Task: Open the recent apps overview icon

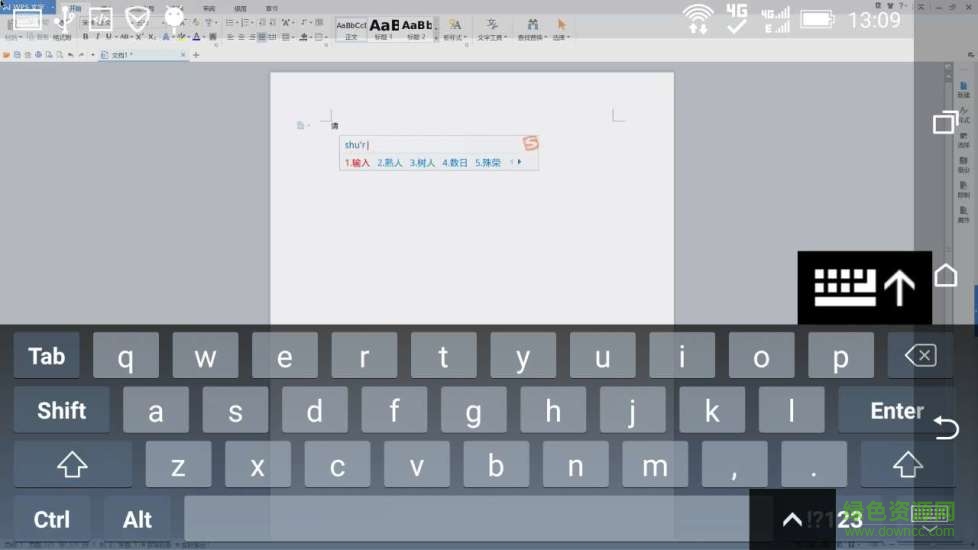Action: click(x=946, y=122)
